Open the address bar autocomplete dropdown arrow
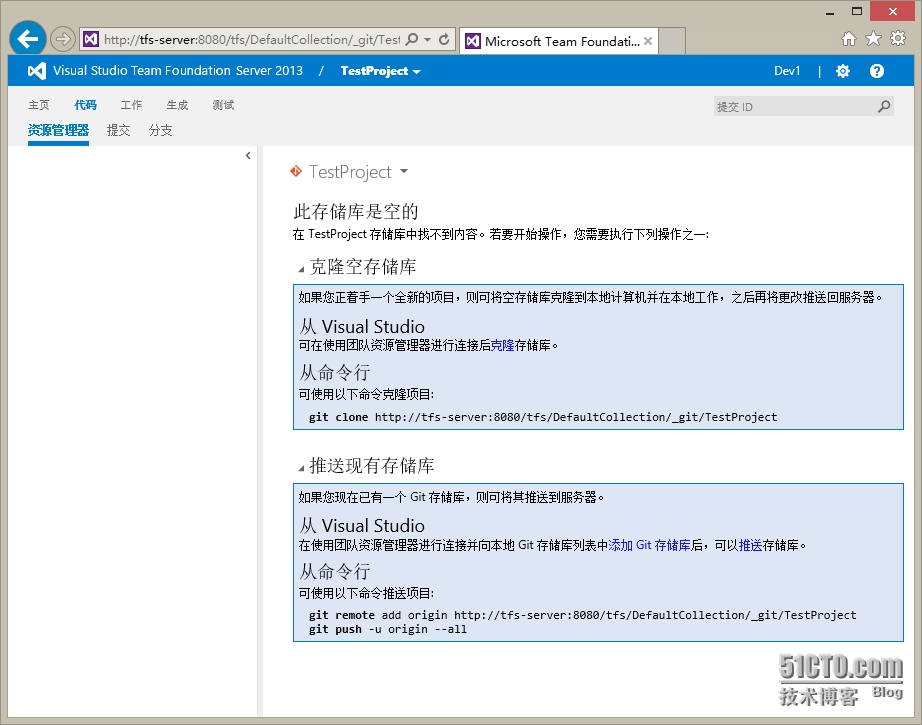Image resolution: width=922 pixels, height=725 pixels. coord(428,39)
